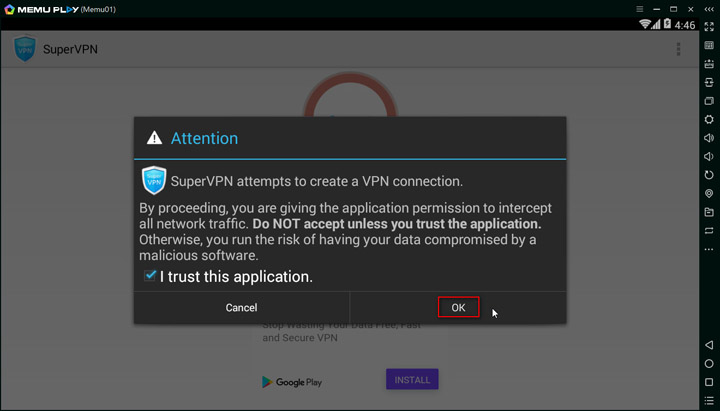Click the operation sync arrows icon
The image size is (720, 411).
pyautogui.click(x=709, y=231)
